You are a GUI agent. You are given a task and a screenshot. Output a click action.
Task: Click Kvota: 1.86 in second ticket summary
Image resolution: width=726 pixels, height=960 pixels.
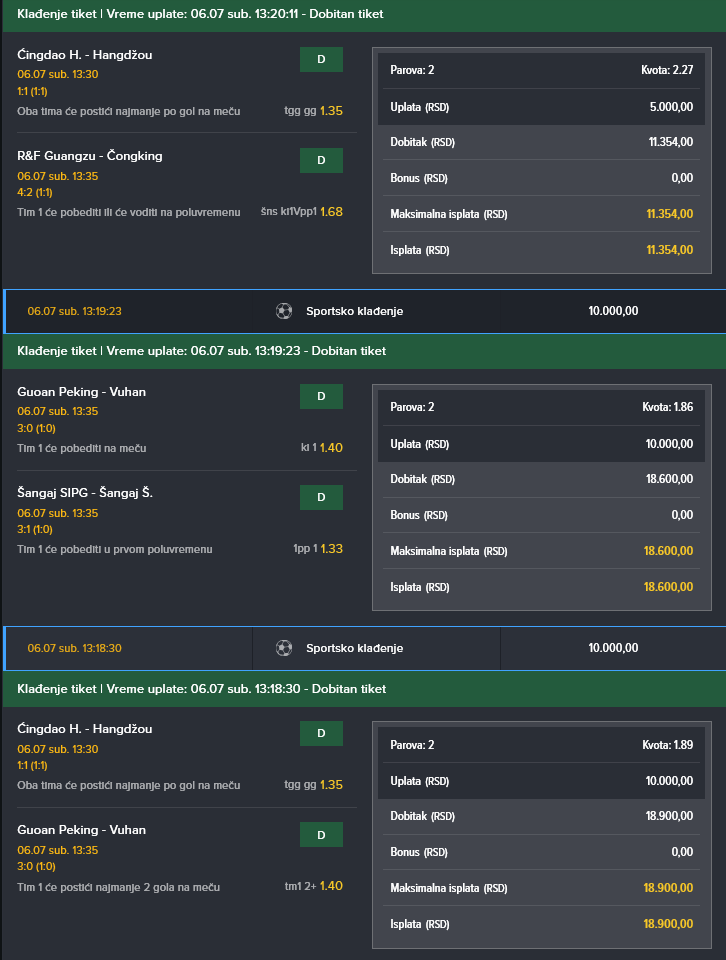pyautogui.click(x=668, y=407)
